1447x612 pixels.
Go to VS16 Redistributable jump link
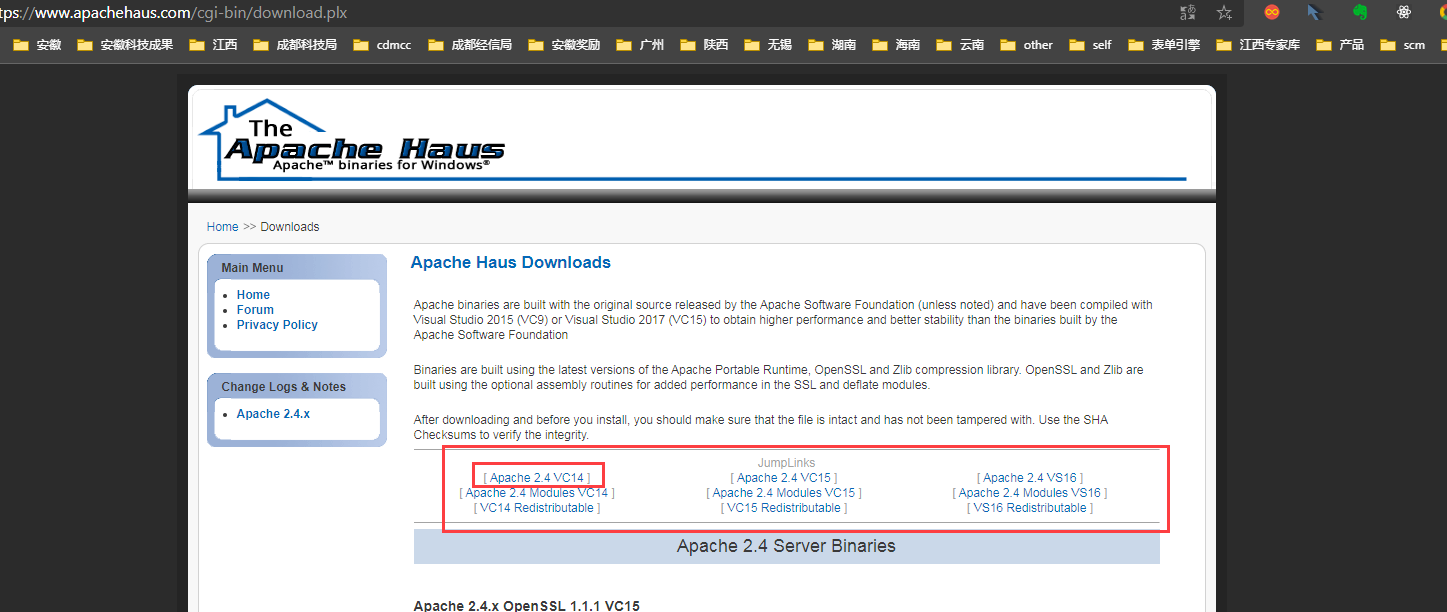coord(1030,508)
